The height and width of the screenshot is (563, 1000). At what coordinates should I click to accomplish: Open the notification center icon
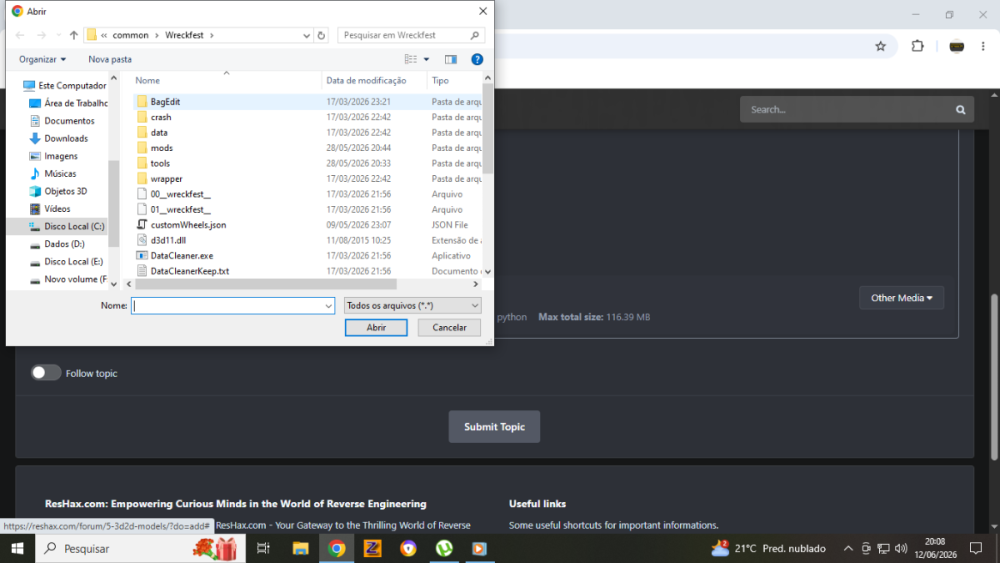(x=976, y=548)
